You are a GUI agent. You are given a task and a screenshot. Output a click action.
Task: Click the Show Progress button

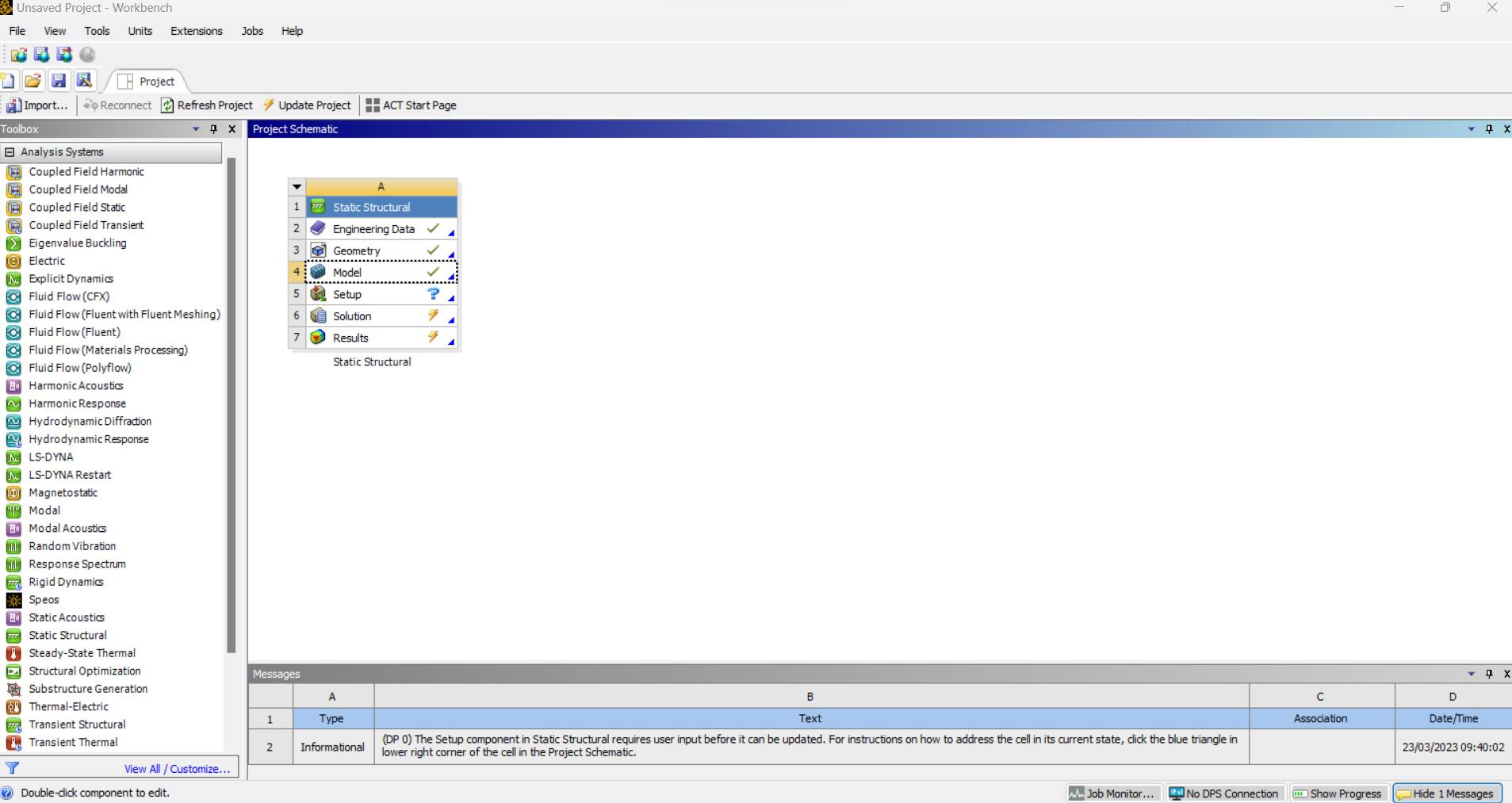click(x=1338, y=793)
